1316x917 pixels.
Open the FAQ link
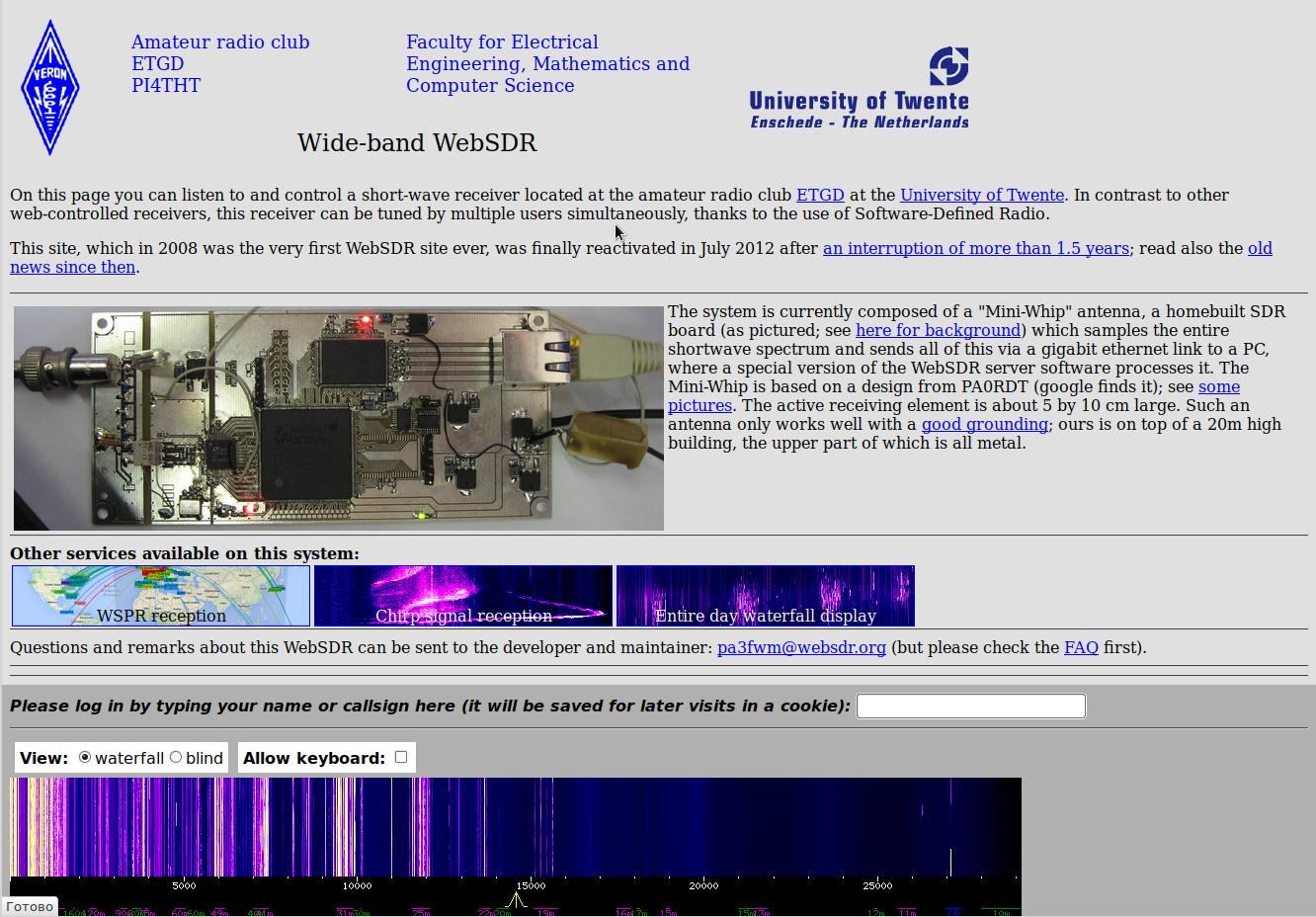(x=1081, y=647)
